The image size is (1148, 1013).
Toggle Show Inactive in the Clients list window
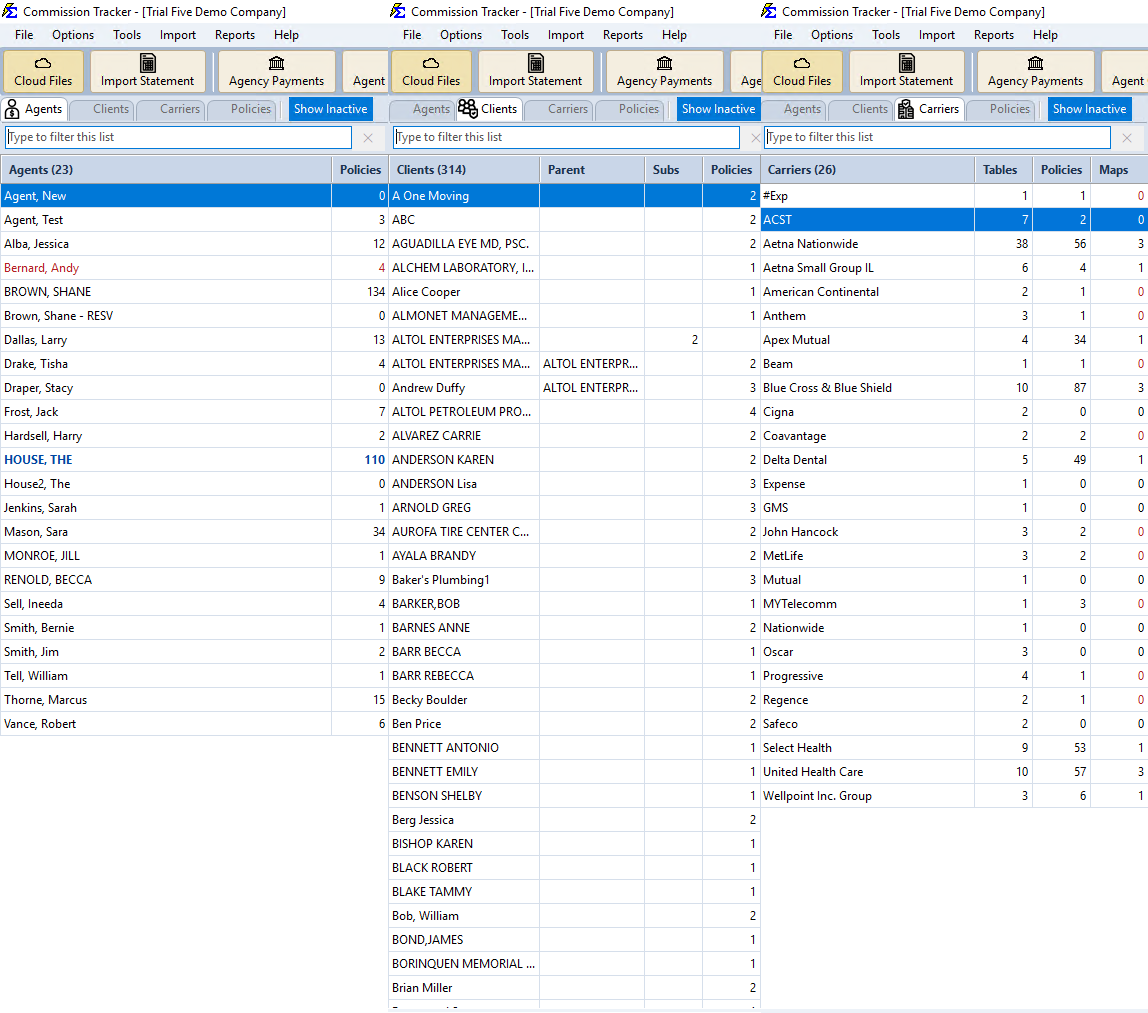click(719, 109)
